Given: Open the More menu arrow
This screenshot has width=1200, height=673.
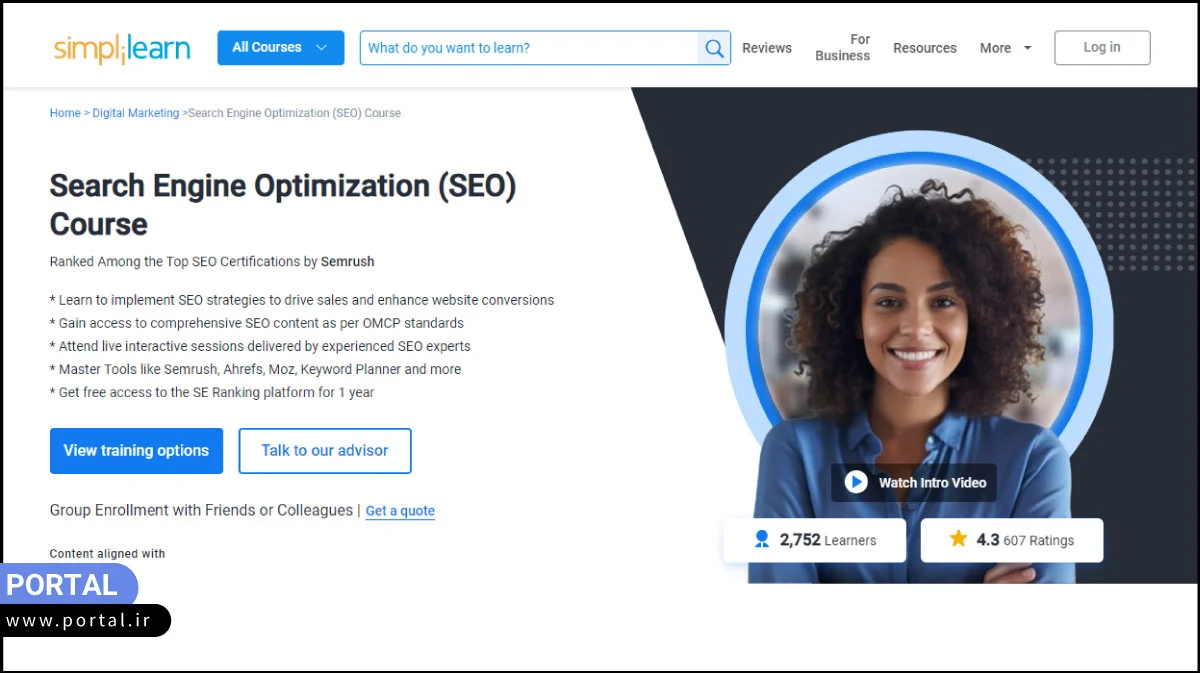Looking at the screenshot, I should pyautogui.click(x=1027, y=48).
